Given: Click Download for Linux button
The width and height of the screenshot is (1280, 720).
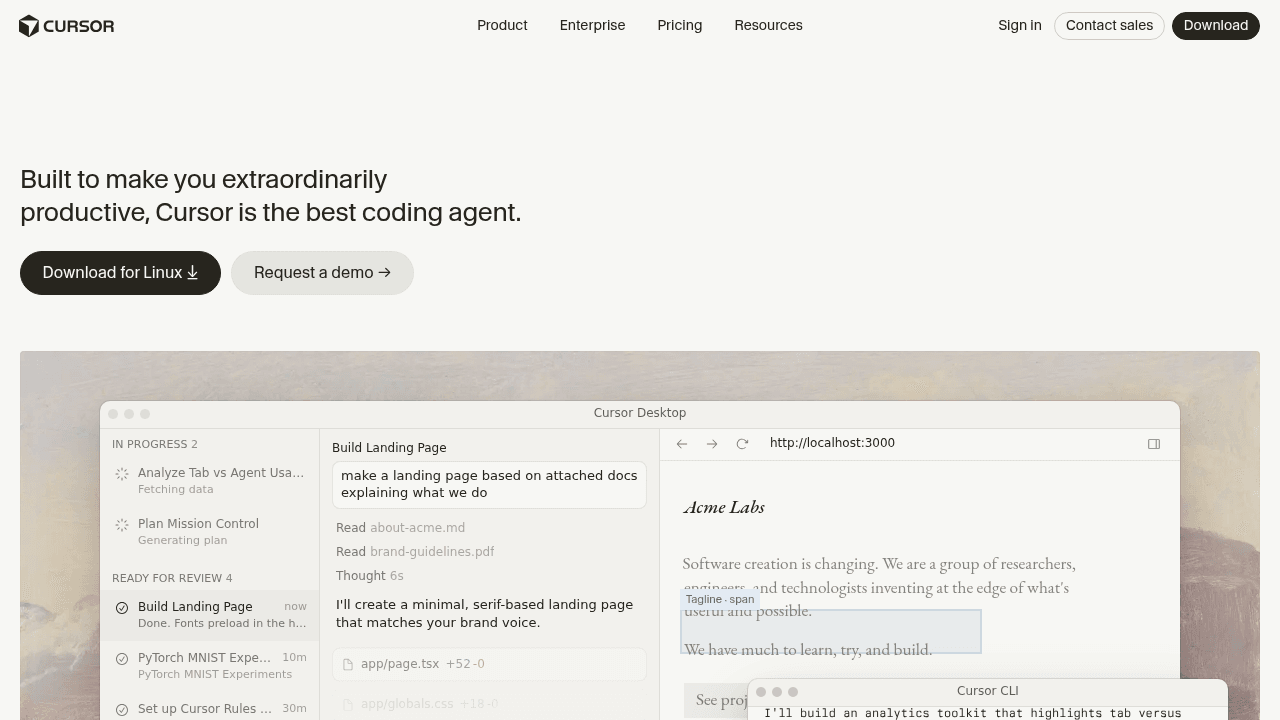Looking at the screenshot, I should pyautogui.click(x=120, y=273).
